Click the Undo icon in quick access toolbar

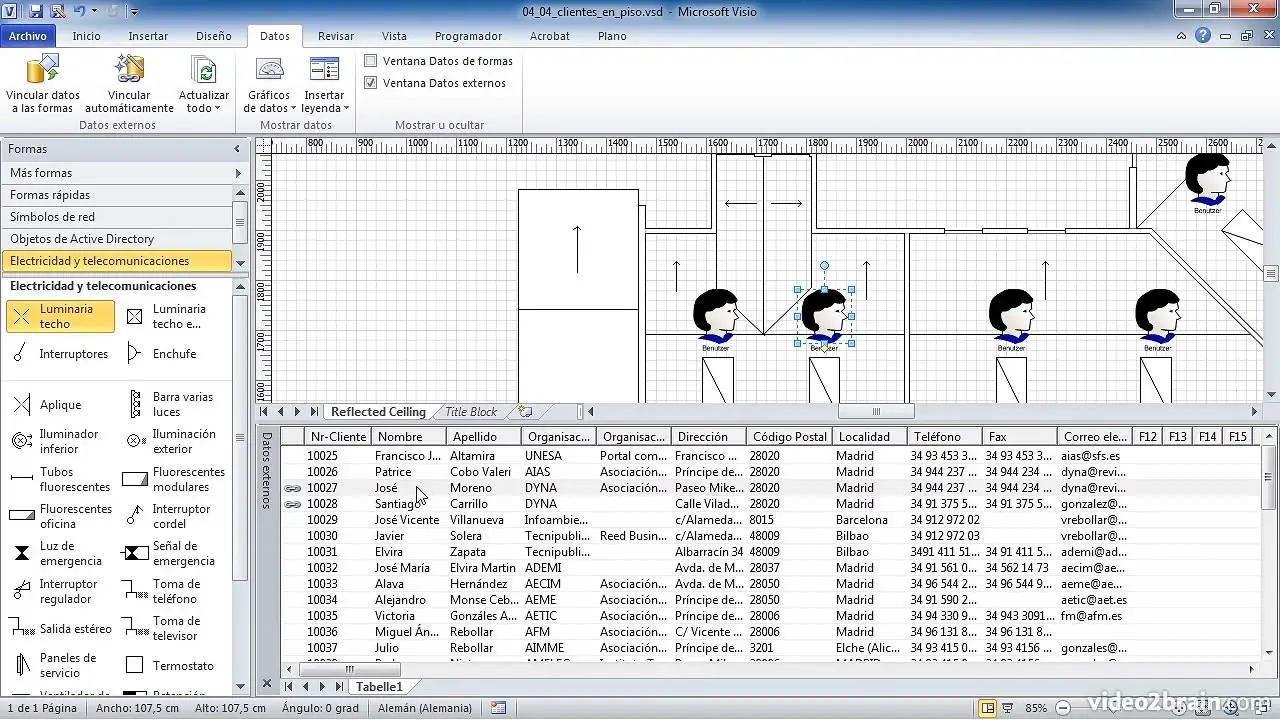pyautogui.click(x=80, y=12)
